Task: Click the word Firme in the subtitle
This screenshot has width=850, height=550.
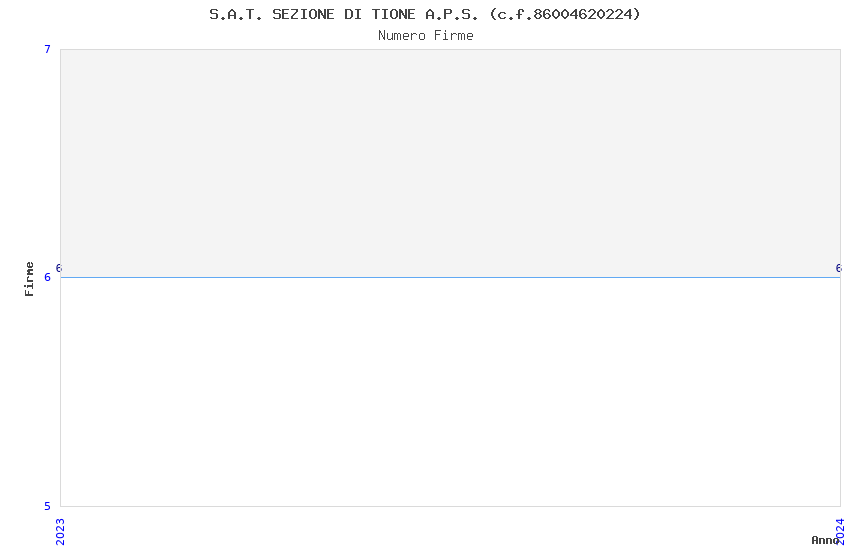Action: coord(454,36)
